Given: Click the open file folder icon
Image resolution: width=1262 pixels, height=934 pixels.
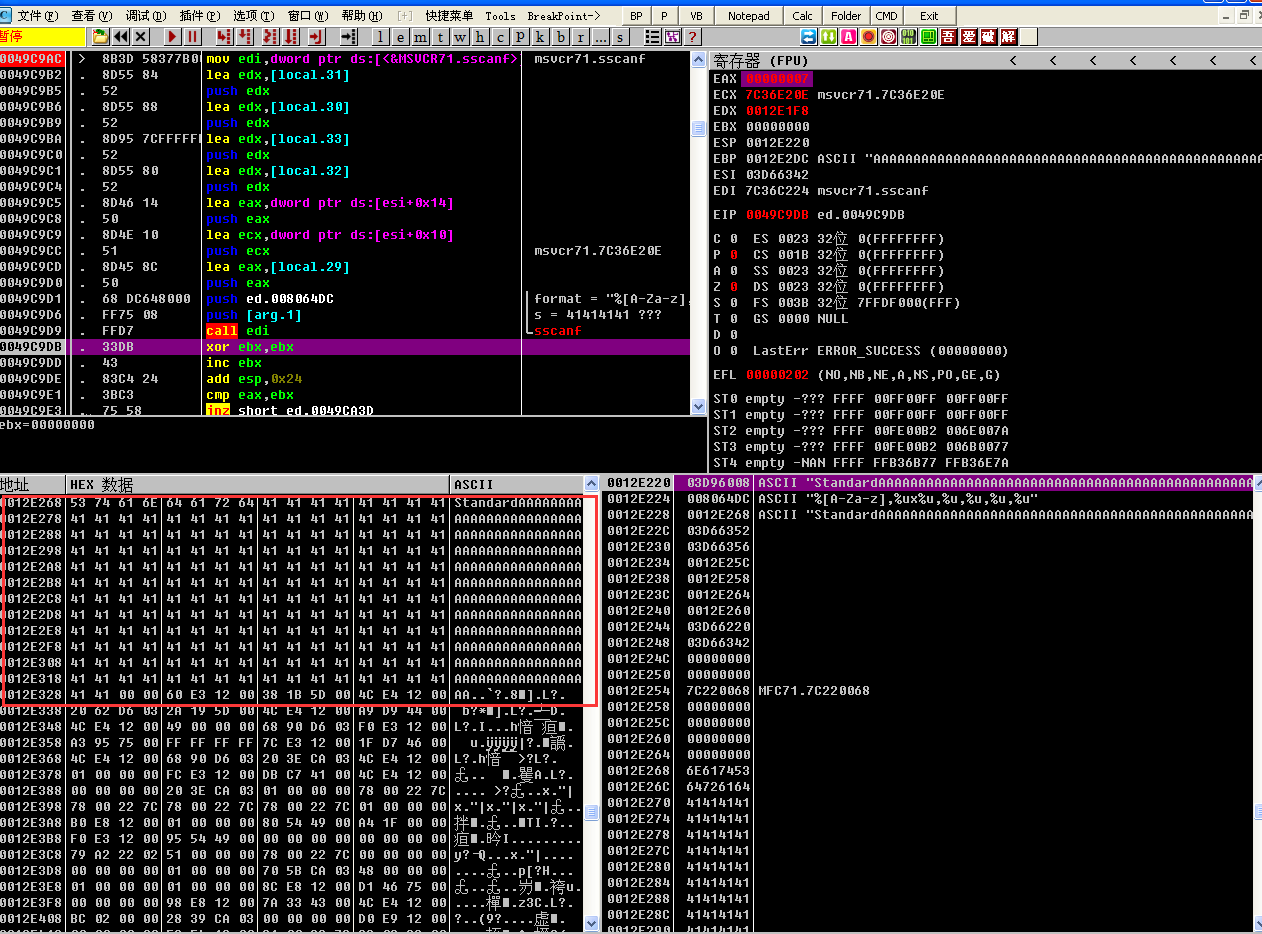Looking at the screenshot, I should coord(101,37).
